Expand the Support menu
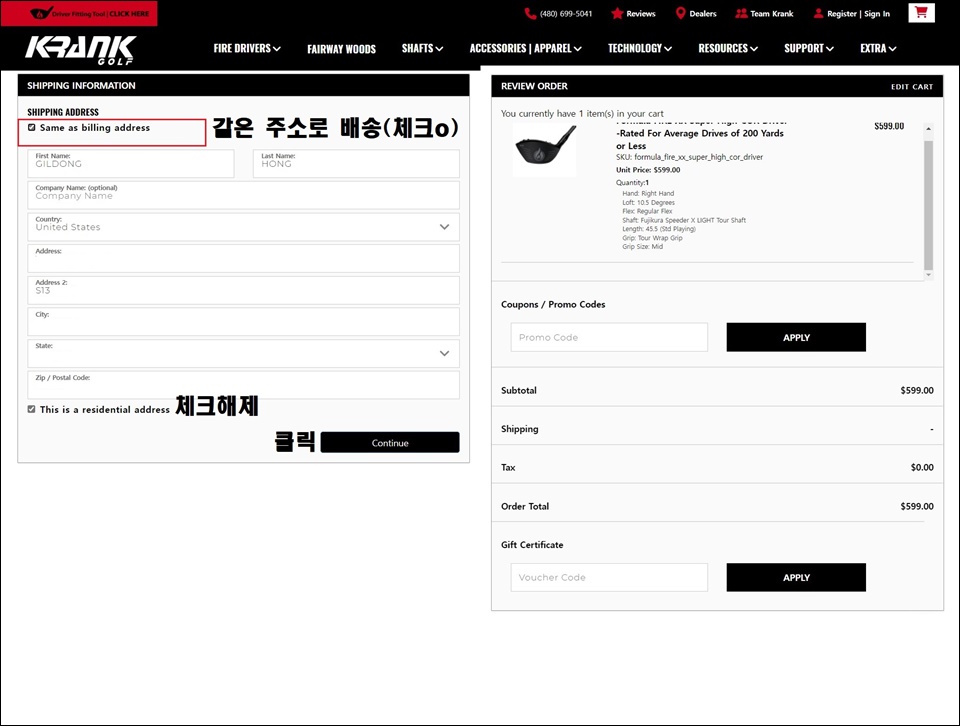960x726 pixels. (x=809, y=48)
